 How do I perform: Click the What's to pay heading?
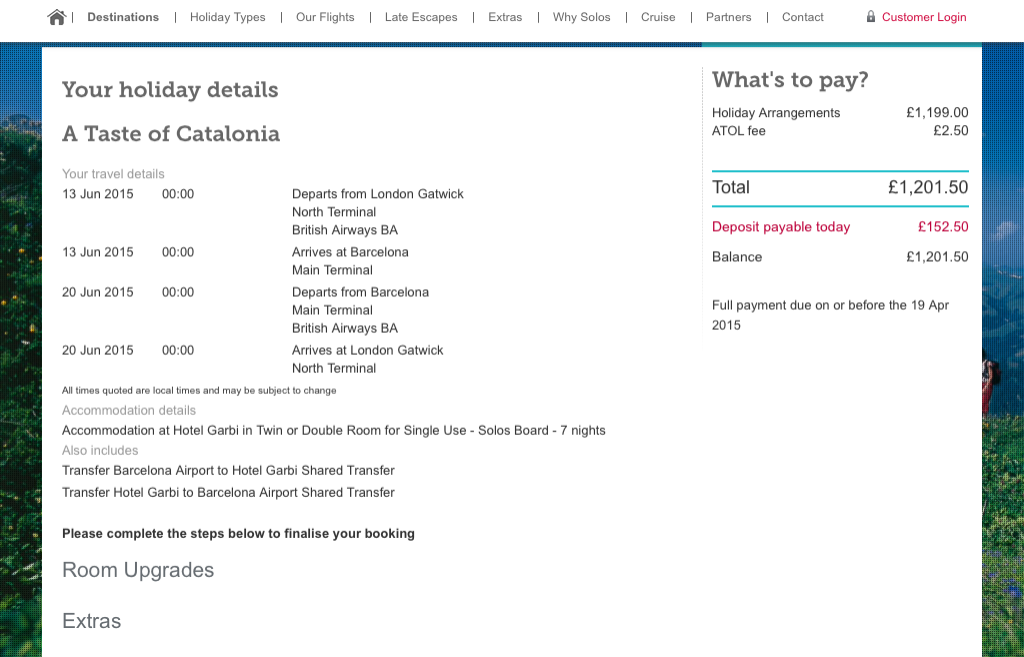(x=790, y=80)
